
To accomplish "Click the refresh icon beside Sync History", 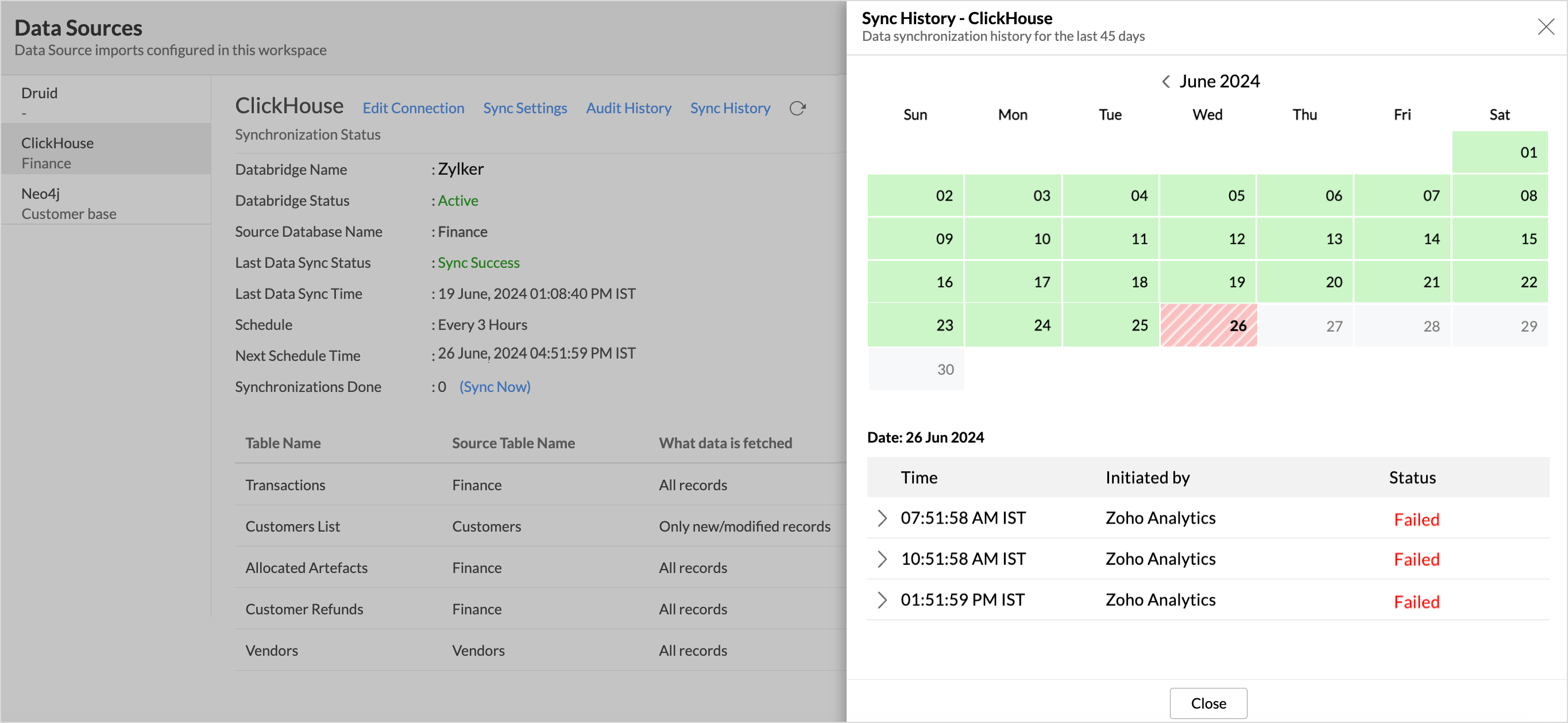I will (x=797, y=109).
